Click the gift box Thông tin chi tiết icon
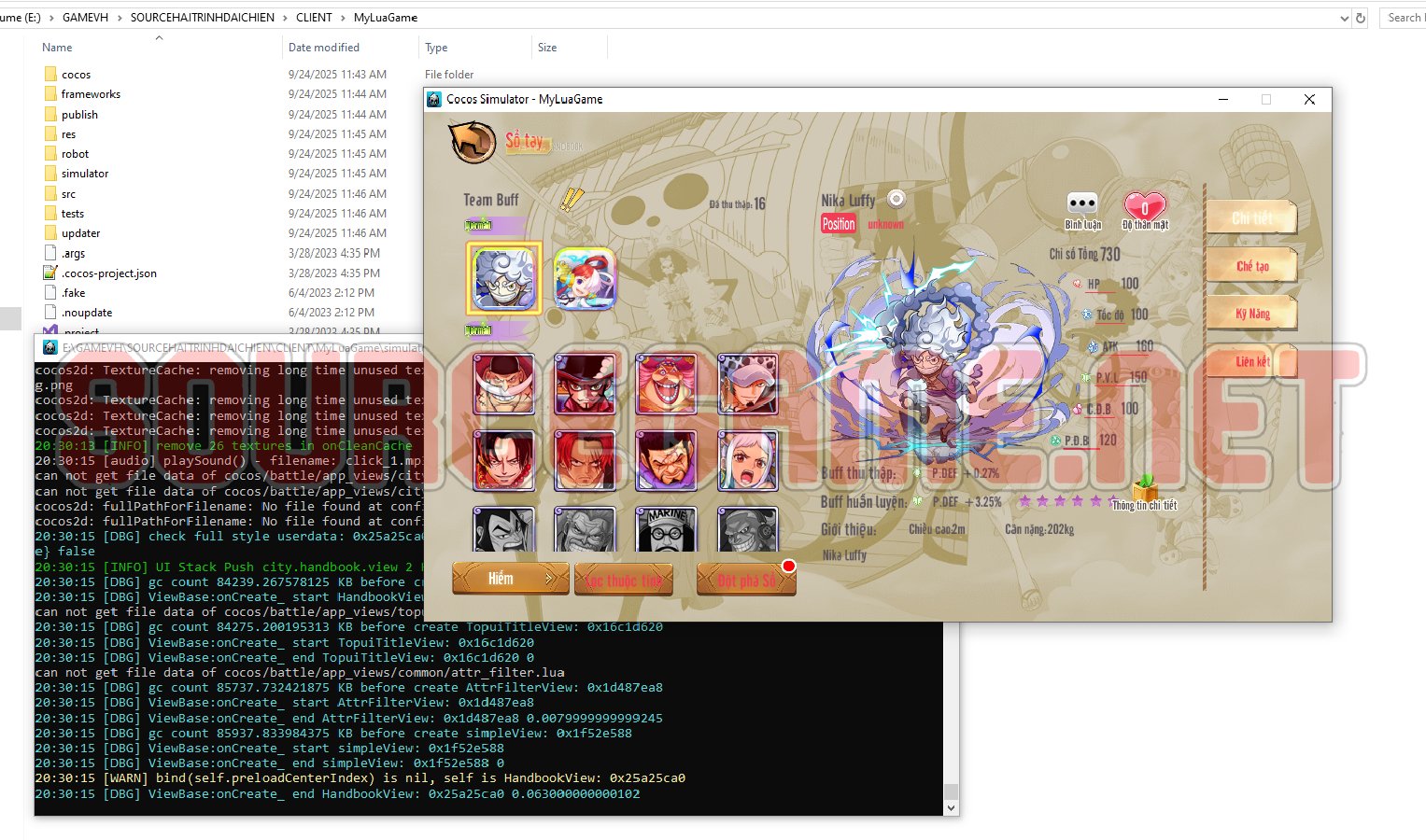The width and height of the screenshot is (1426, 840). (1146, 489)
